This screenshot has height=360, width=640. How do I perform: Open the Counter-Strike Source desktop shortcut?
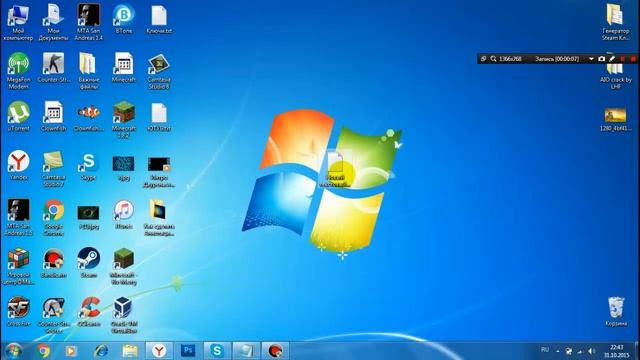coord(53,315)
